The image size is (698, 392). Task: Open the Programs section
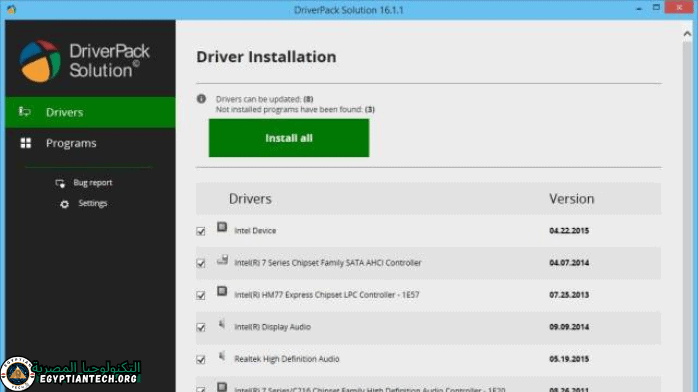tap(90, 143)
